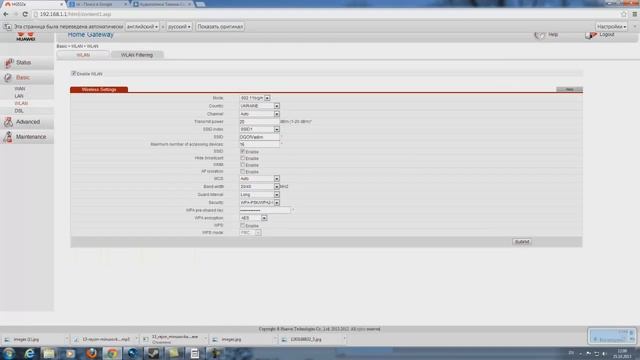This screenshot has height=360, width=640.
Task: Open the source language английский dropdown
Action: pos(142,27)
